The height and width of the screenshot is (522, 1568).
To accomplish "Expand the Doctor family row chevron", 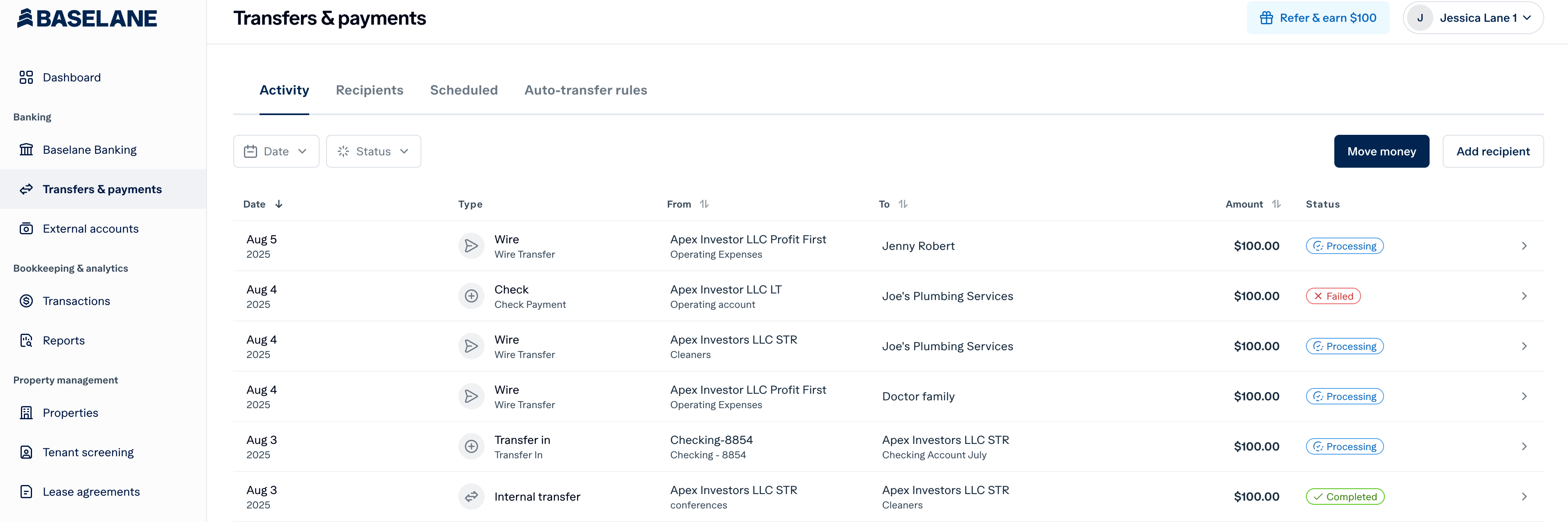I will click(1524, 397).
